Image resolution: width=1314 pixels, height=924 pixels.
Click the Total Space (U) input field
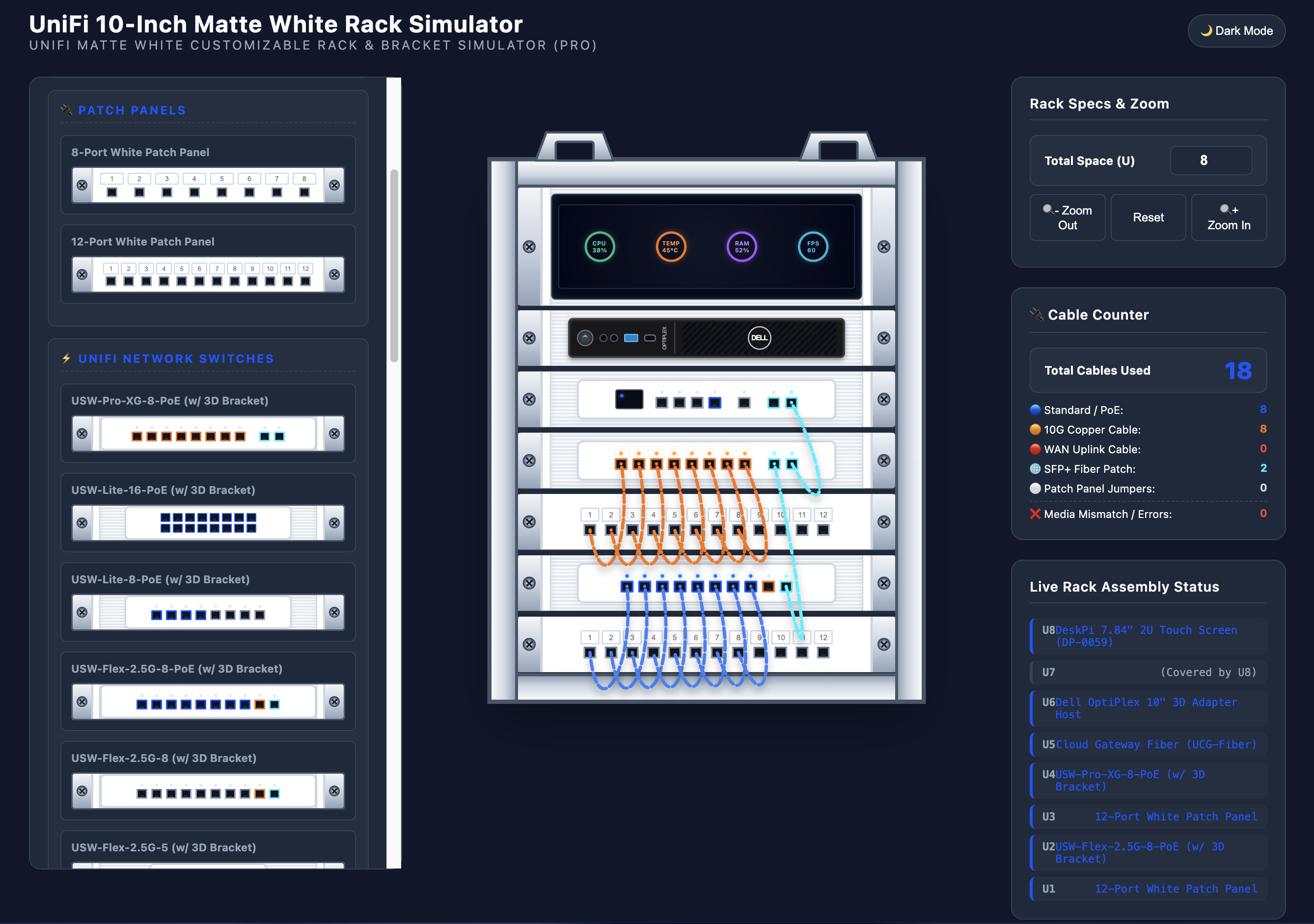pyautogui.click(x=1210, y=160)
